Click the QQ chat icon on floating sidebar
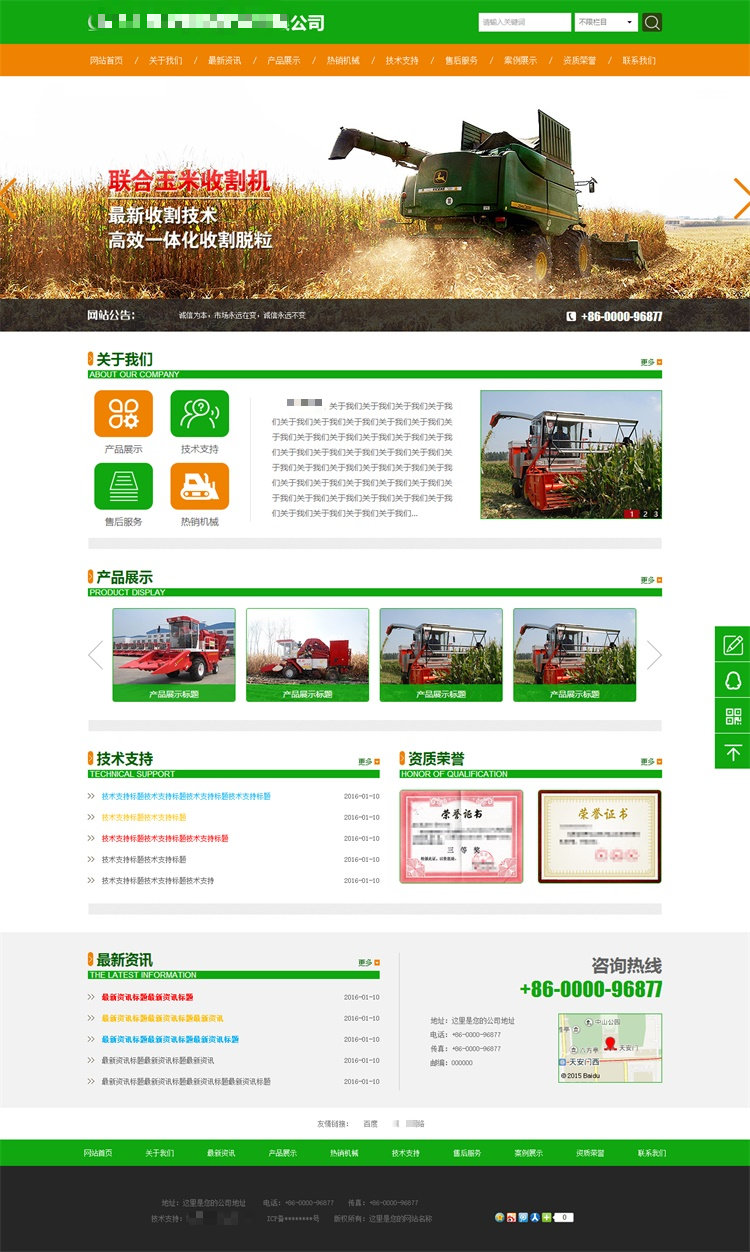Image resolution: width=750 pixels, height=1252 pixels. pos(732,680)
